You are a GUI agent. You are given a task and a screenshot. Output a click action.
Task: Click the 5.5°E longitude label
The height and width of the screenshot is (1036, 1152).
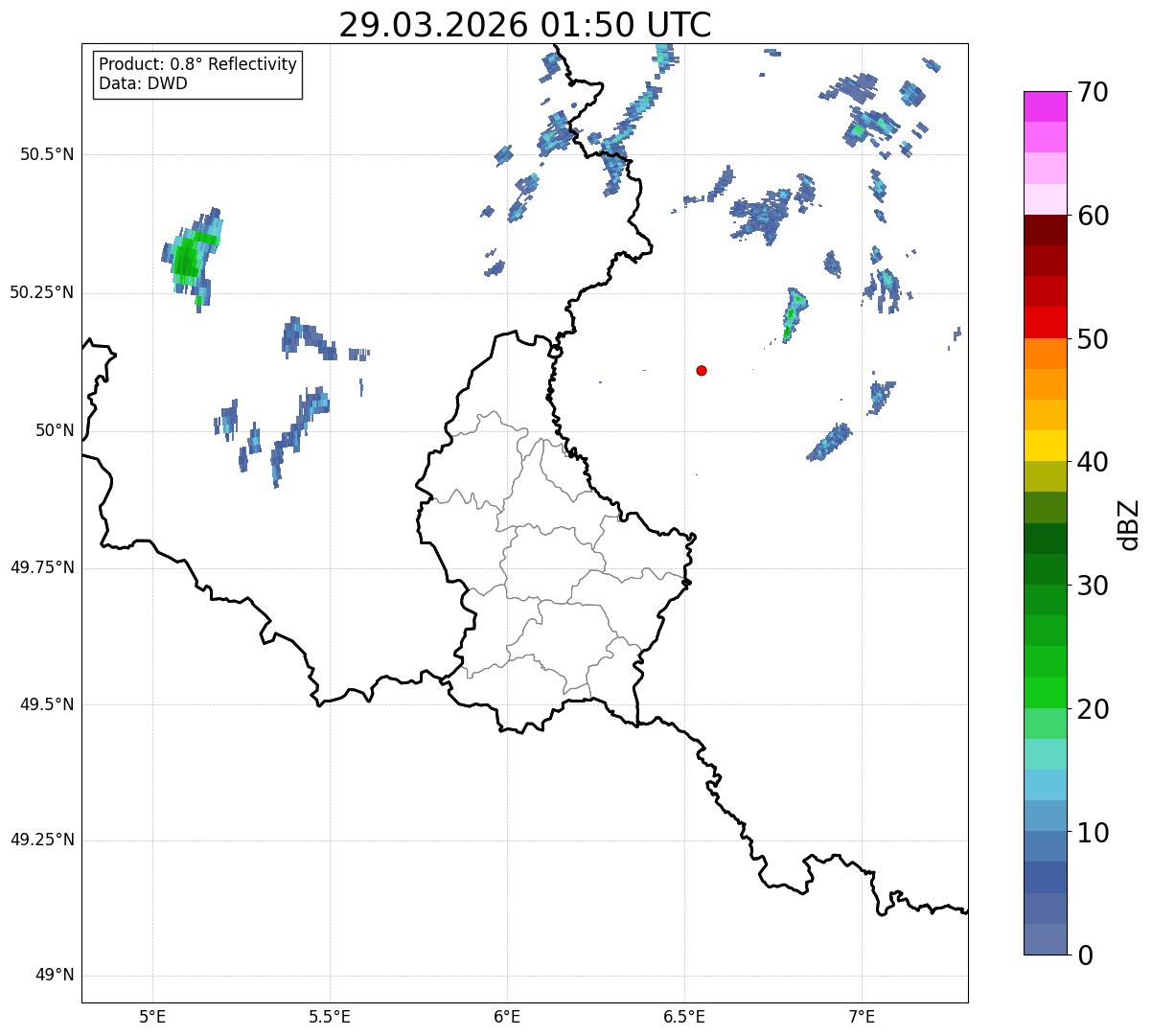tap(330, 1016)
